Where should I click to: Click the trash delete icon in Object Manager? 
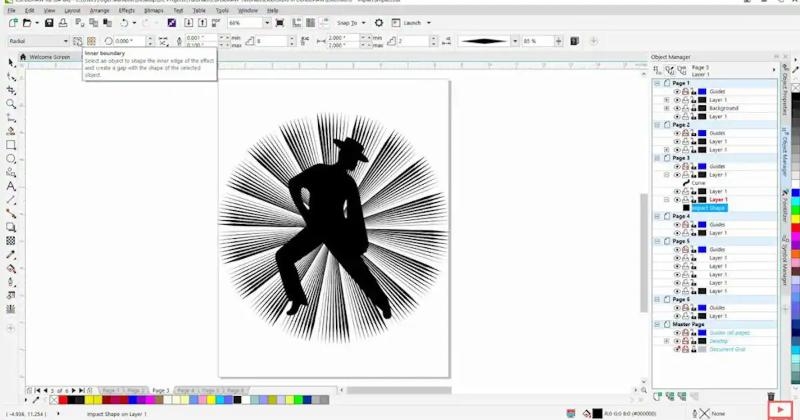771,397
